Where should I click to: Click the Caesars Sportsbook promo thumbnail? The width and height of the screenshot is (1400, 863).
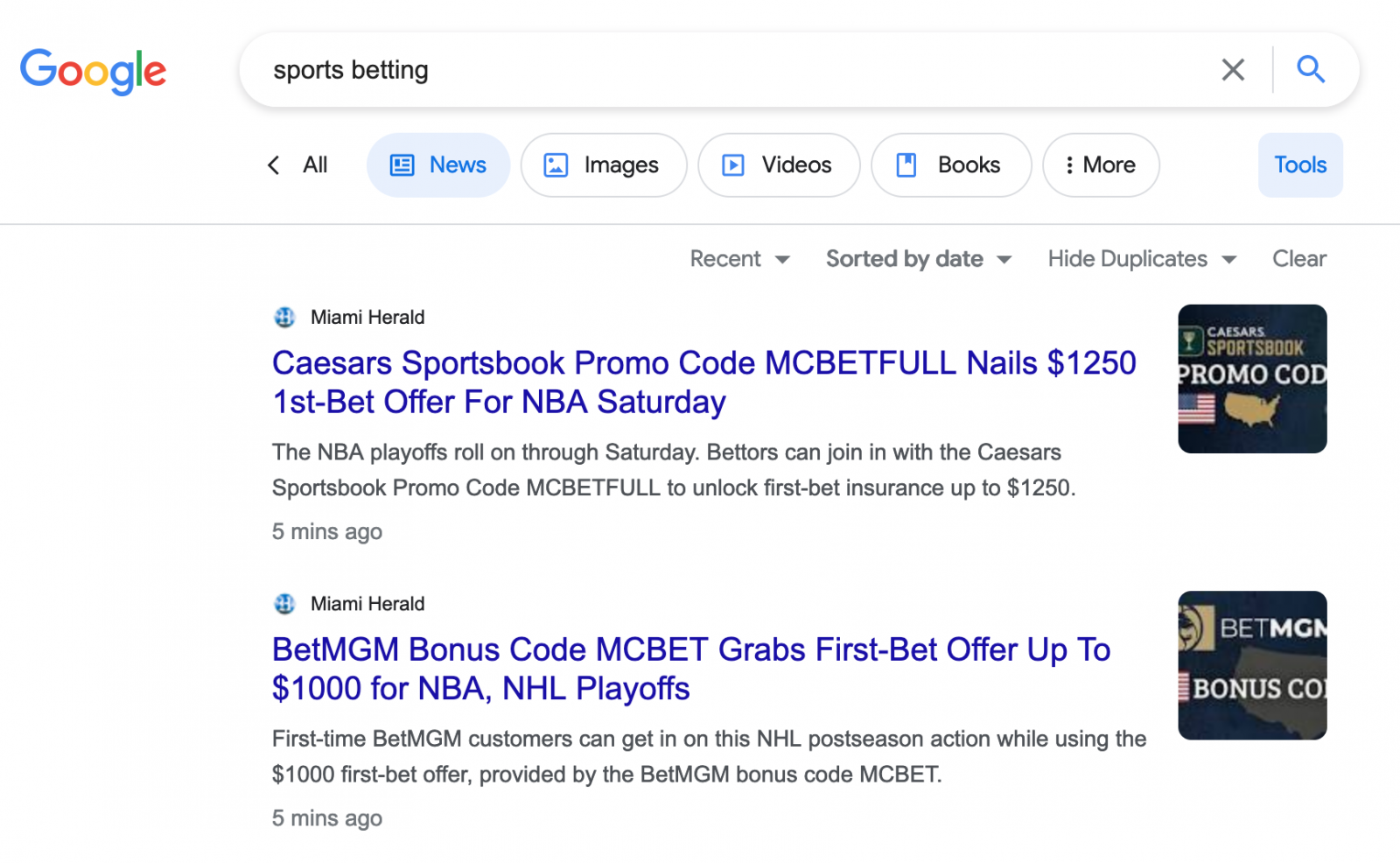[x=1252, y=379]
